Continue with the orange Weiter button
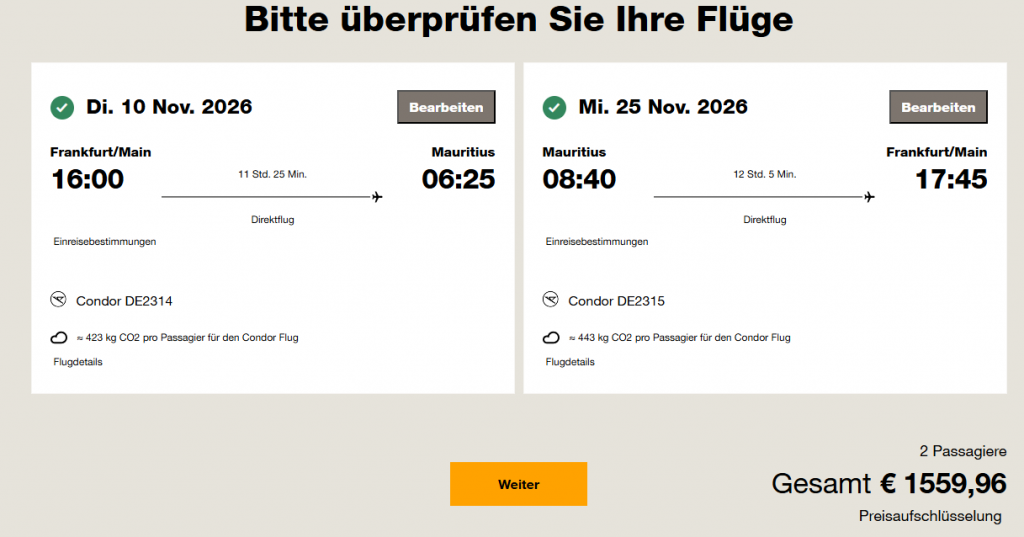This screenshot has width=1024, height=537. [518, 484]
